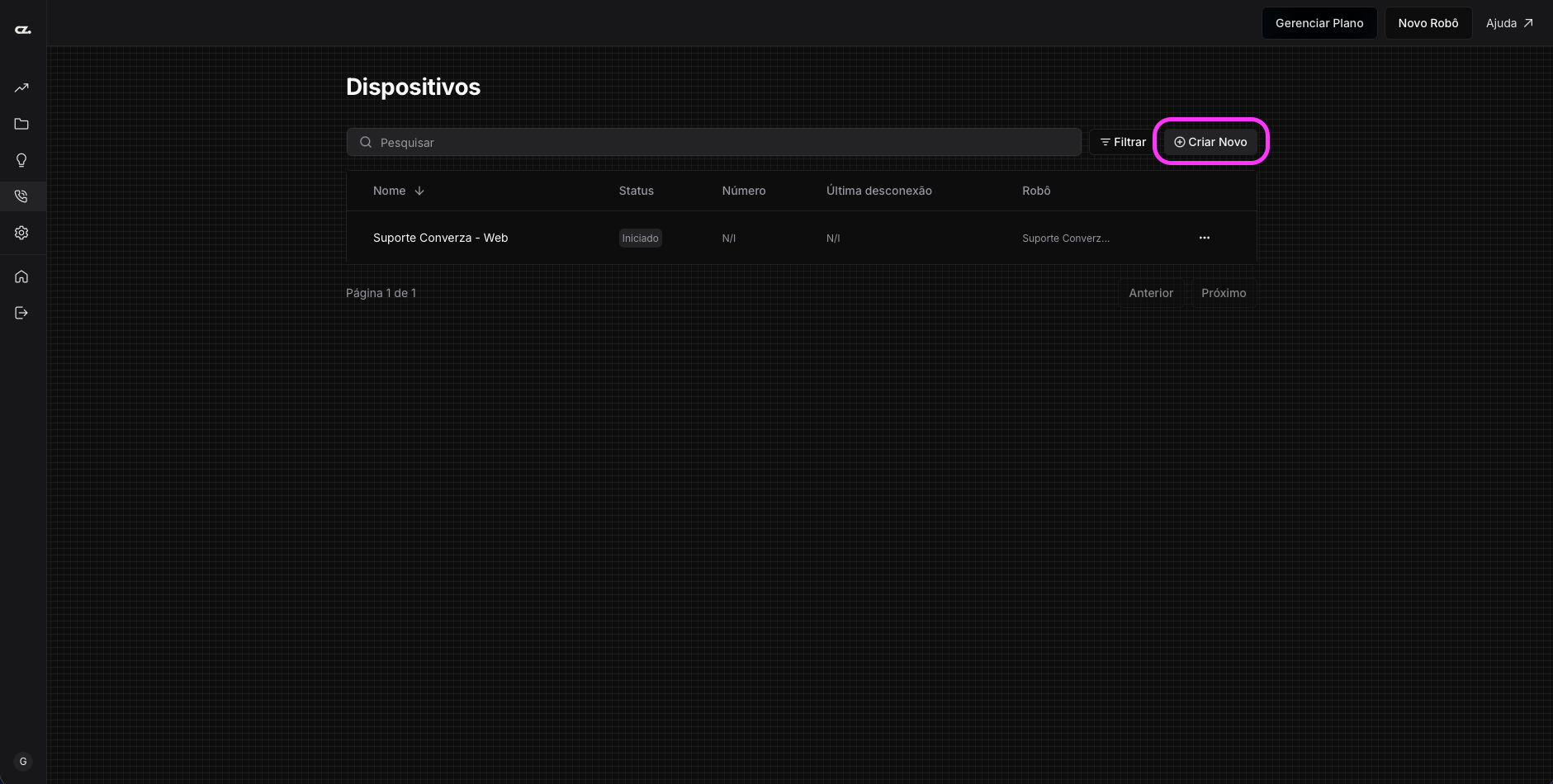Open the analytics trend icon in sidebar
The height and width of the screenshot is (784, 1553).
[22, 87]
